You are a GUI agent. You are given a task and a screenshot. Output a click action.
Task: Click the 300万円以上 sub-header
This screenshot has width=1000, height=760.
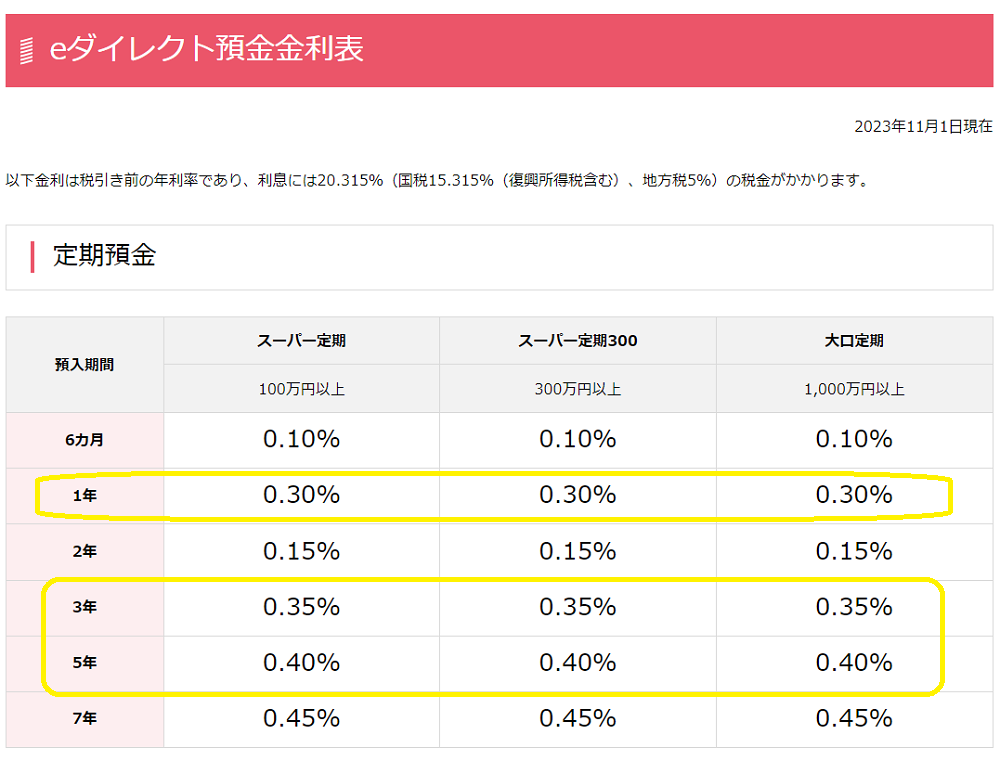click(577, 389)
